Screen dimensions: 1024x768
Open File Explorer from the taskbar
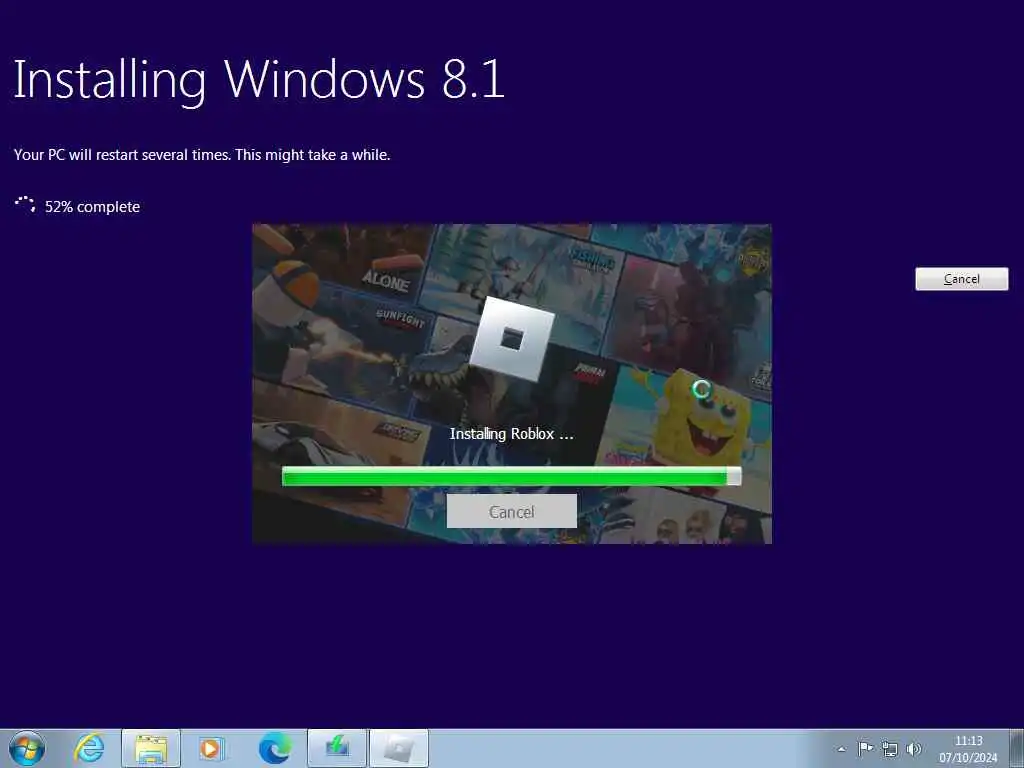151,748
